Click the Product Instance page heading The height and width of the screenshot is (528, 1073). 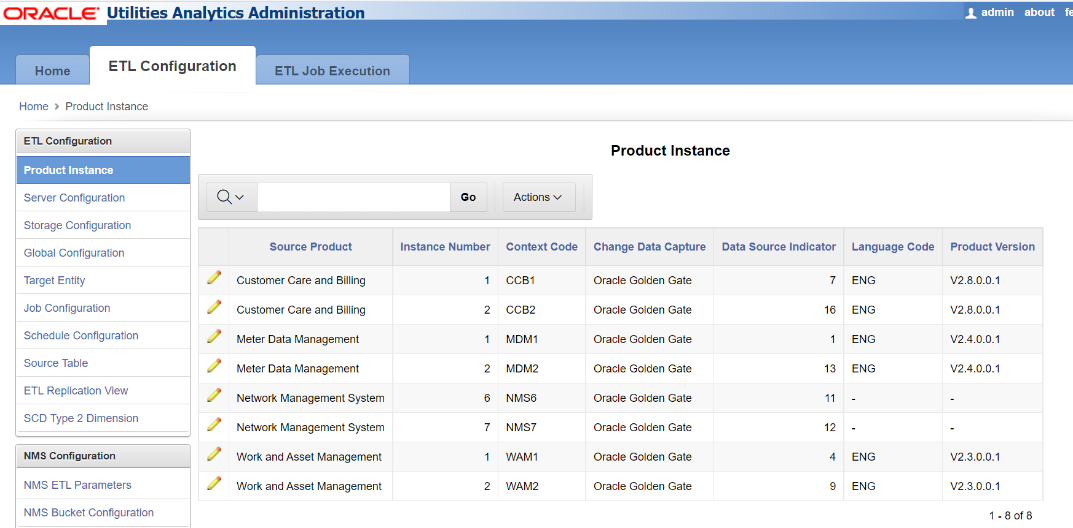point(671,150)
